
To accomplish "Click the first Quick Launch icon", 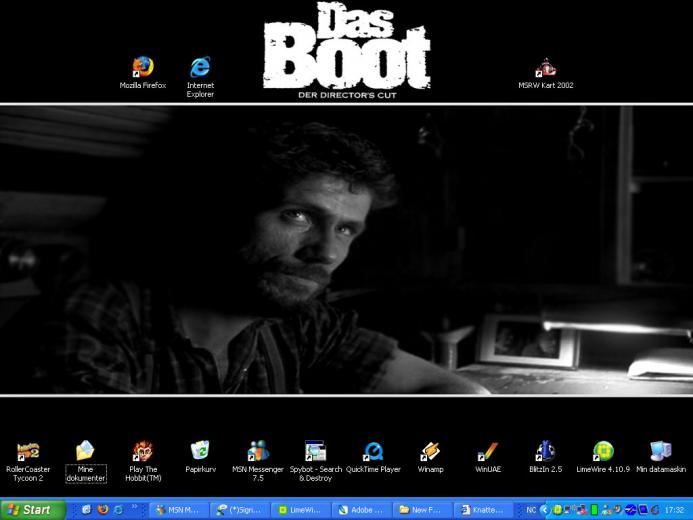I will [x=87, y=510].
